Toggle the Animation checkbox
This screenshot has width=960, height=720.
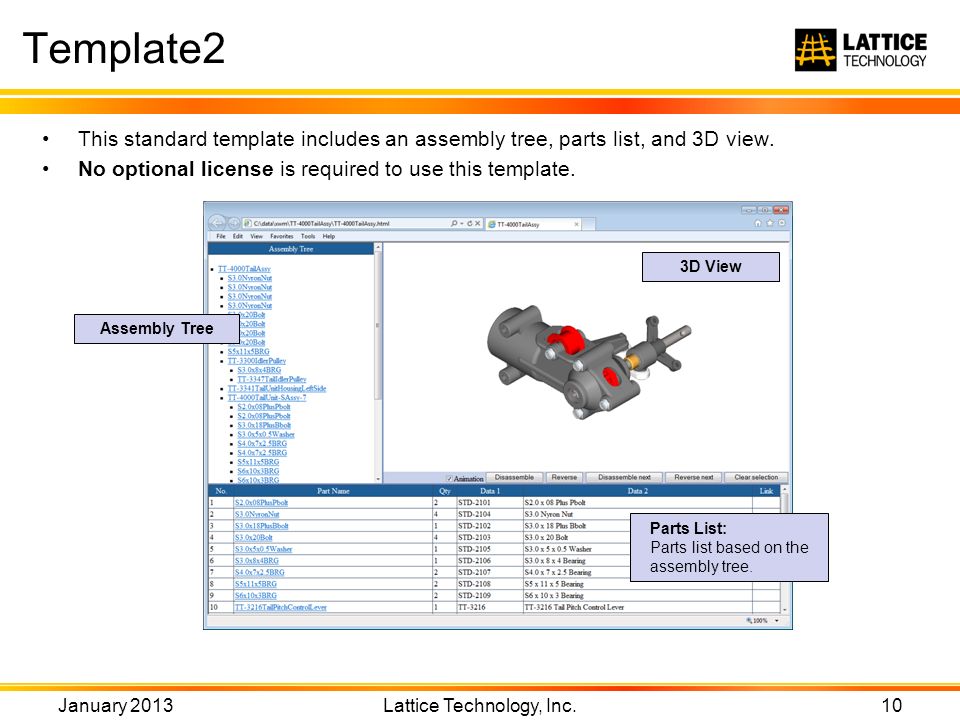point(449,478)
